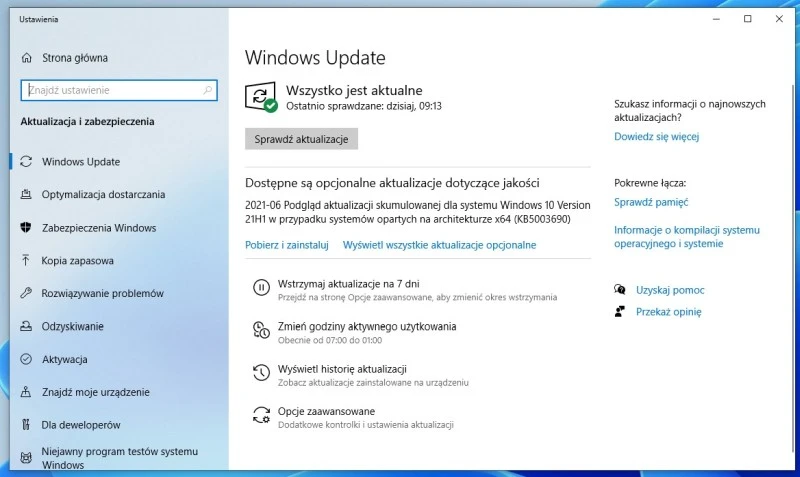Click the Wszystko jest aktualne status heading

pyautogui.click(x=354, y=90)
